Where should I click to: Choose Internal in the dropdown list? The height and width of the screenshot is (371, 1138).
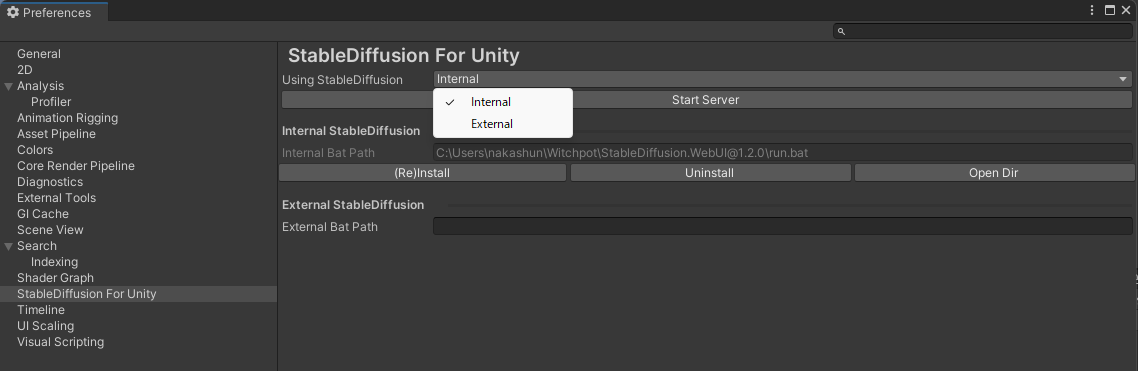[503, 102]
